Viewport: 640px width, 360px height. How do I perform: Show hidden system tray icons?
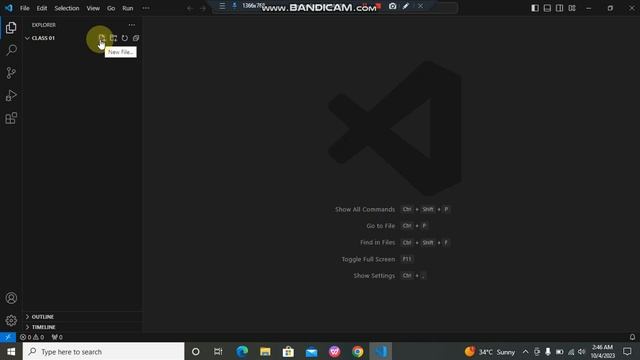(x=525, y=351)
